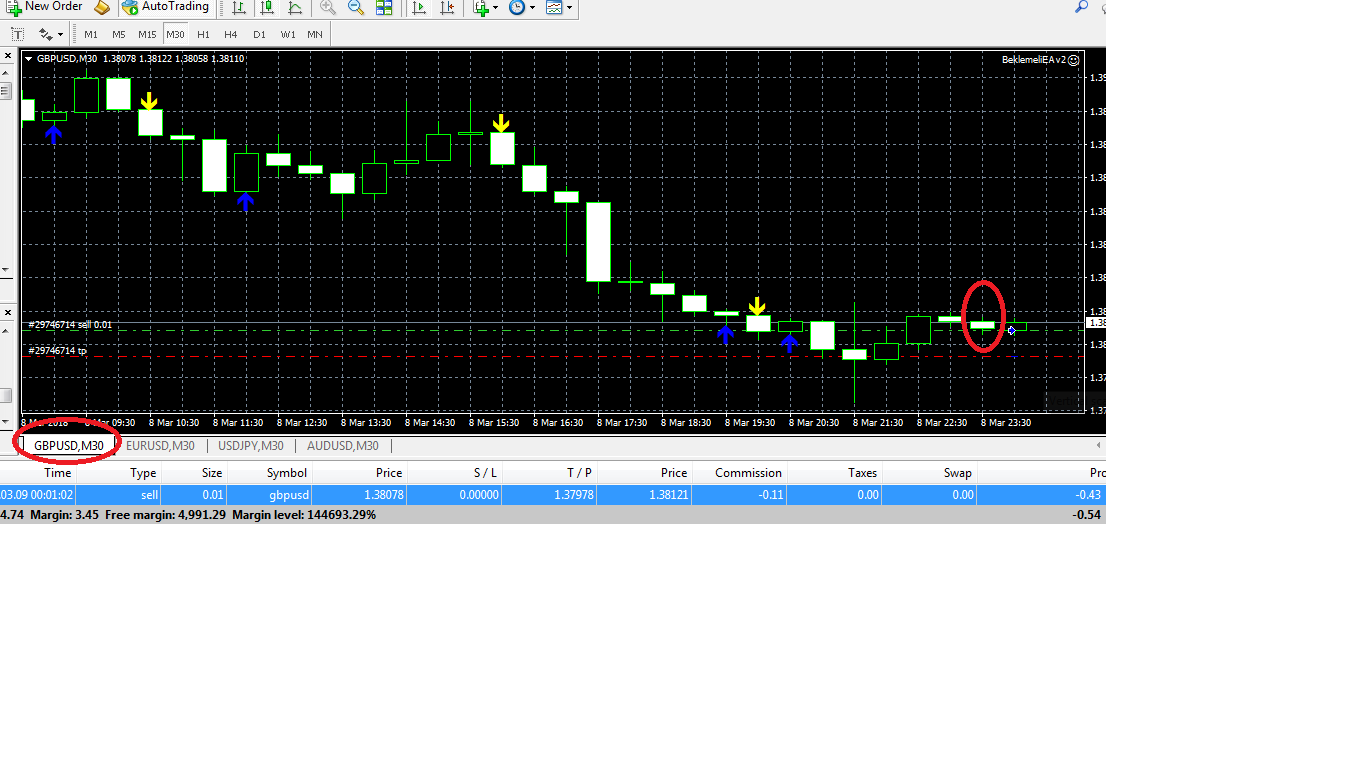This screenshot has height=768, width=1366.
Task: Tile chart windows with grid icon
Action: coord(384,8)
